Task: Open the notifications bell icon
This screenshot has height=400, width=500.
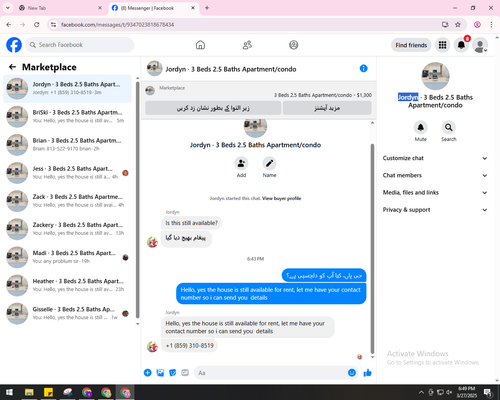Action: (461, 45)
